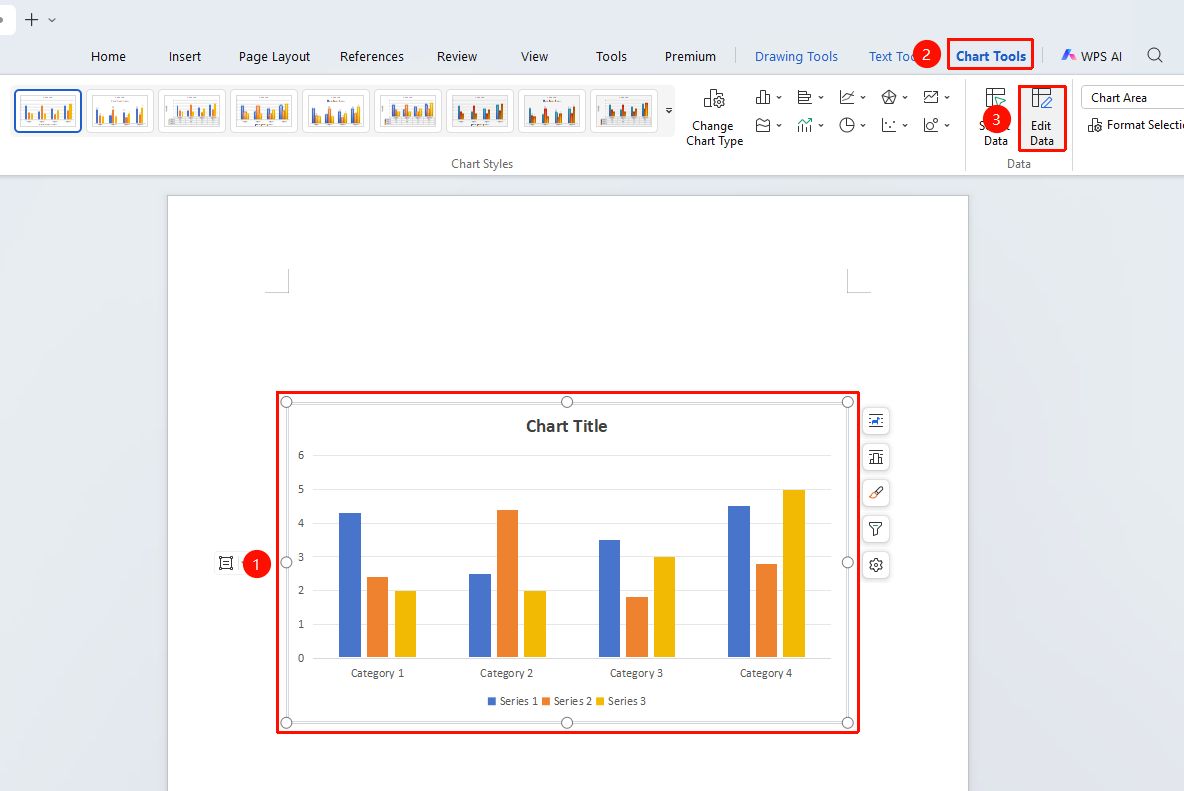The image size is (1184, 791).
Task: Click the layout options icon left of chart
Action: (226, 563)
